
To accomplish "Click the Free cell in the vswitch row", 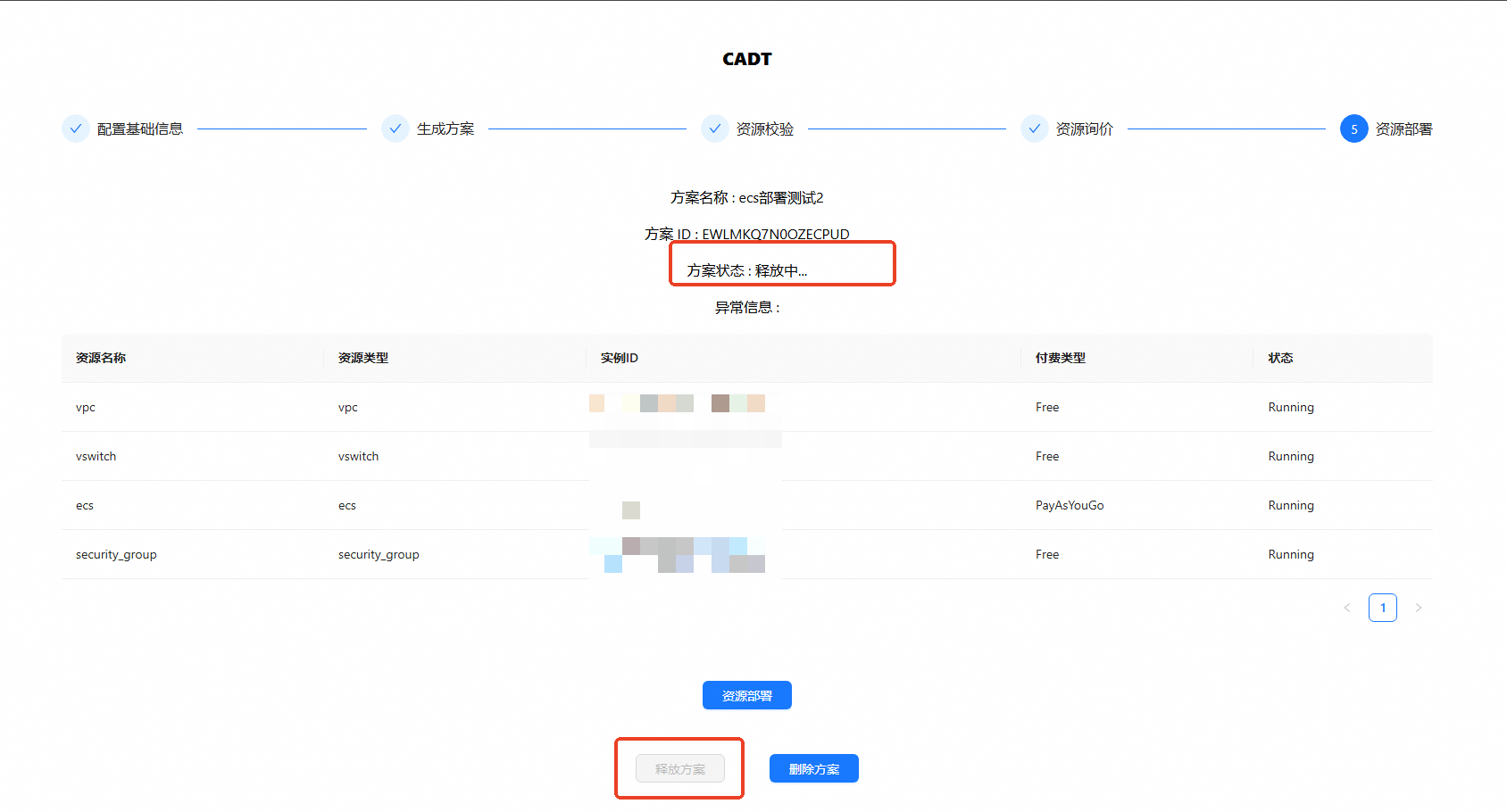I will [1047, 456].
